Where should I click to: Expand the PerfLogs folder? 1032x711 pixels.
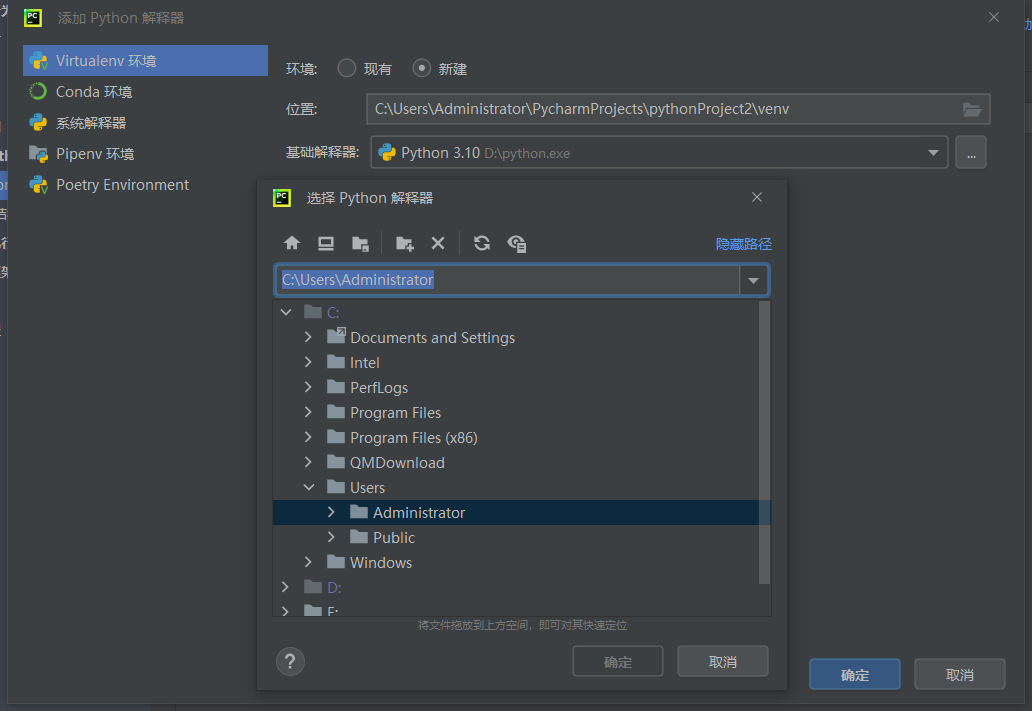pyautogui.click(x=308, y=387)
